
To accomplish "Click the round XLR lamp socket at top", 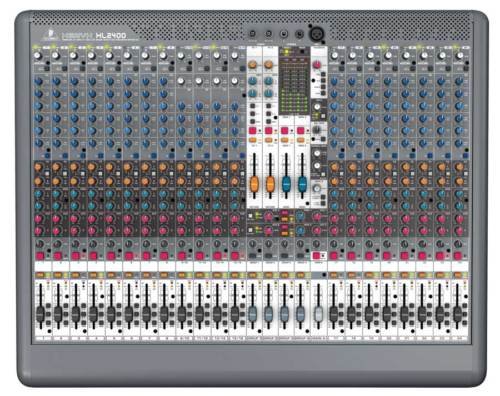I will coord(316,34).
